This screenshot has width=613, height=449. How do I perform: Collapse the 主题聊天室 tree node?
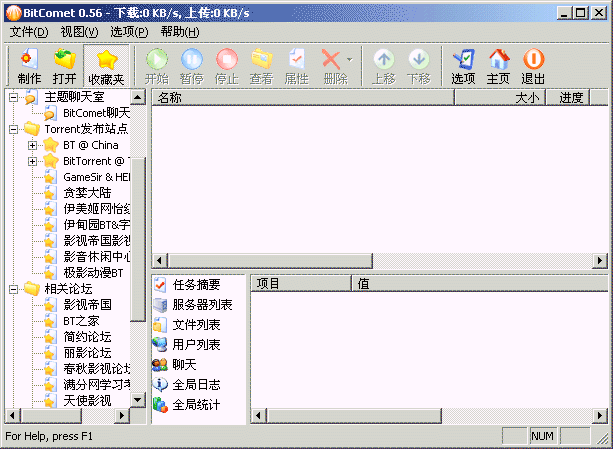(x=13, y=97)
